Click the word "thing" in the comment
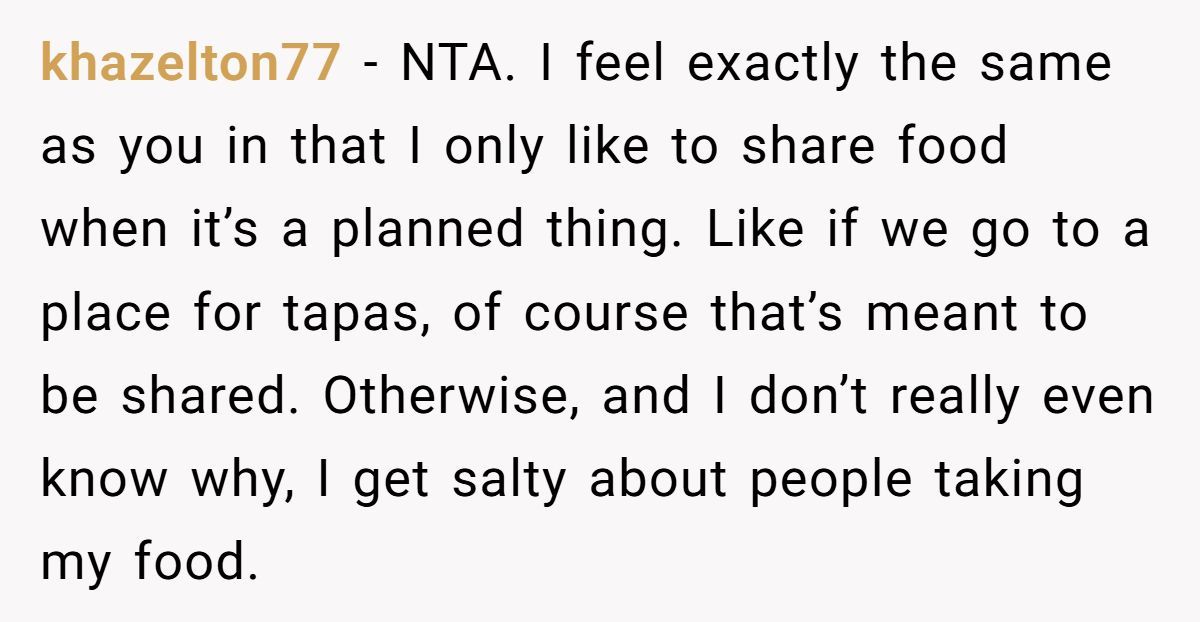Screen dimensions: 1200x622 (x=611, y=231)
